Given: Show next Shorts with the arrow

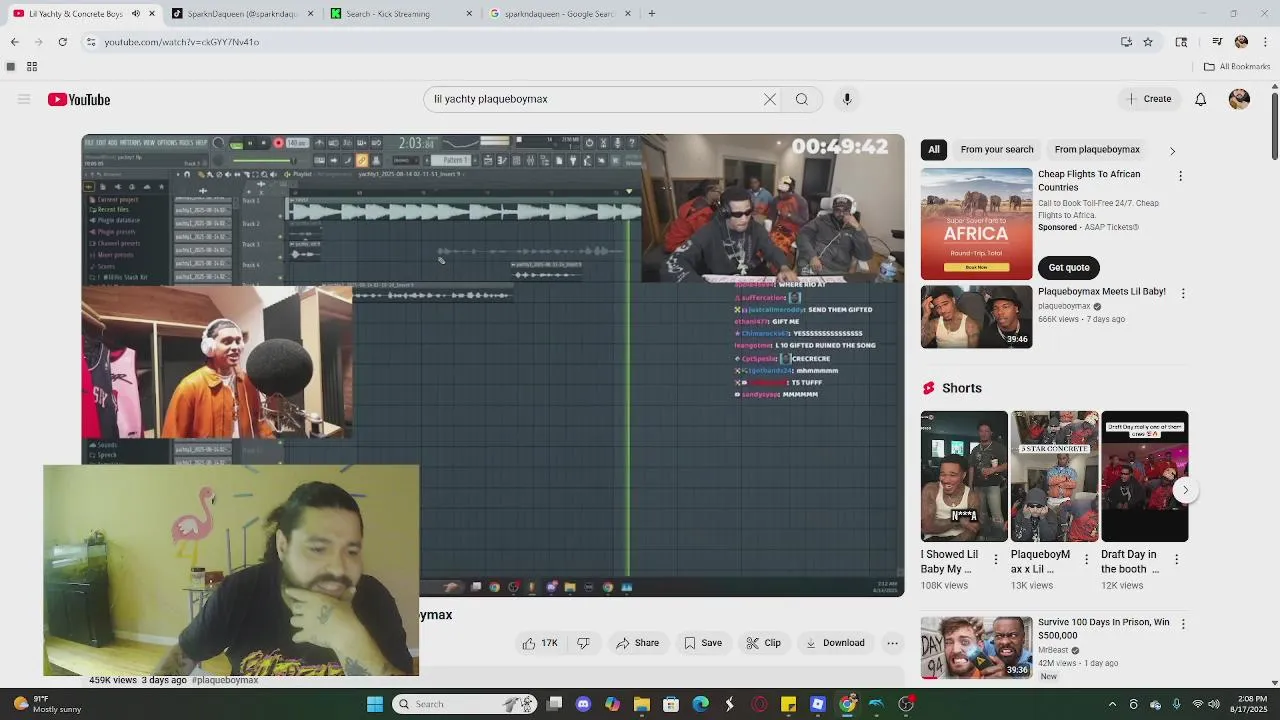Looking at the screenshot, I should [1185, 490].
